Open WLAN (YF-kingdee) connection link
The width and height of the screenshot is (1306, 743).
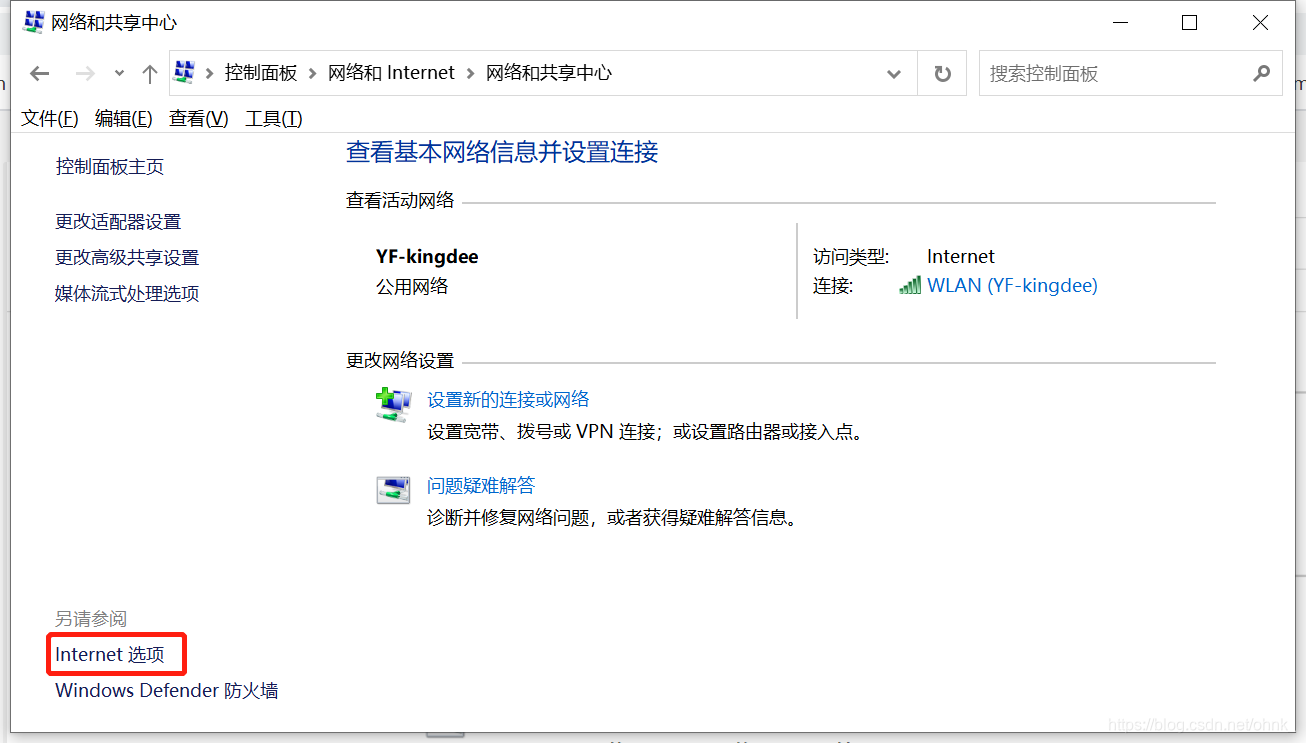1012,286
